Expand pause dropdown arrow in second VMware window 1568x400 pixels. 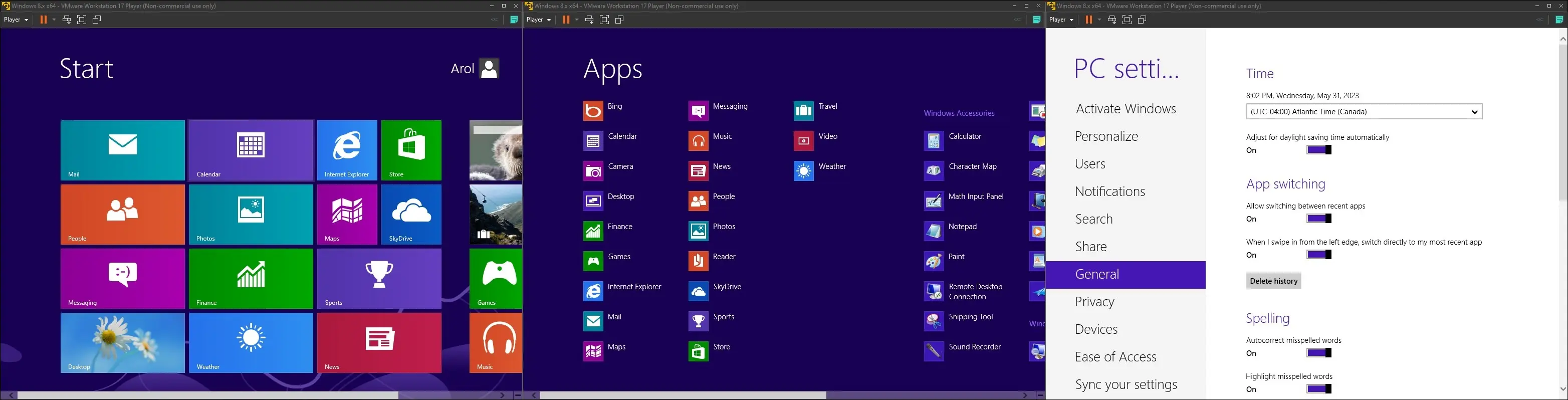click(577, 20)
